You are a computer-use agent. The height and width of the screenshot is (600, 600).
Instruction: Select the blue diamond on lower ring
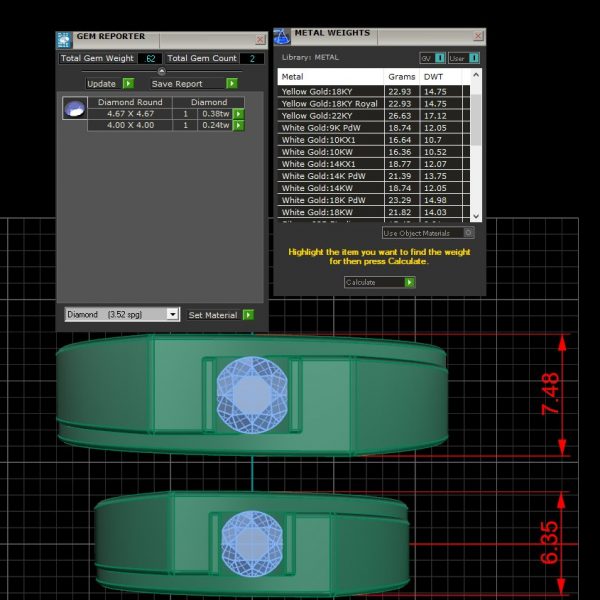click(252, 543)
